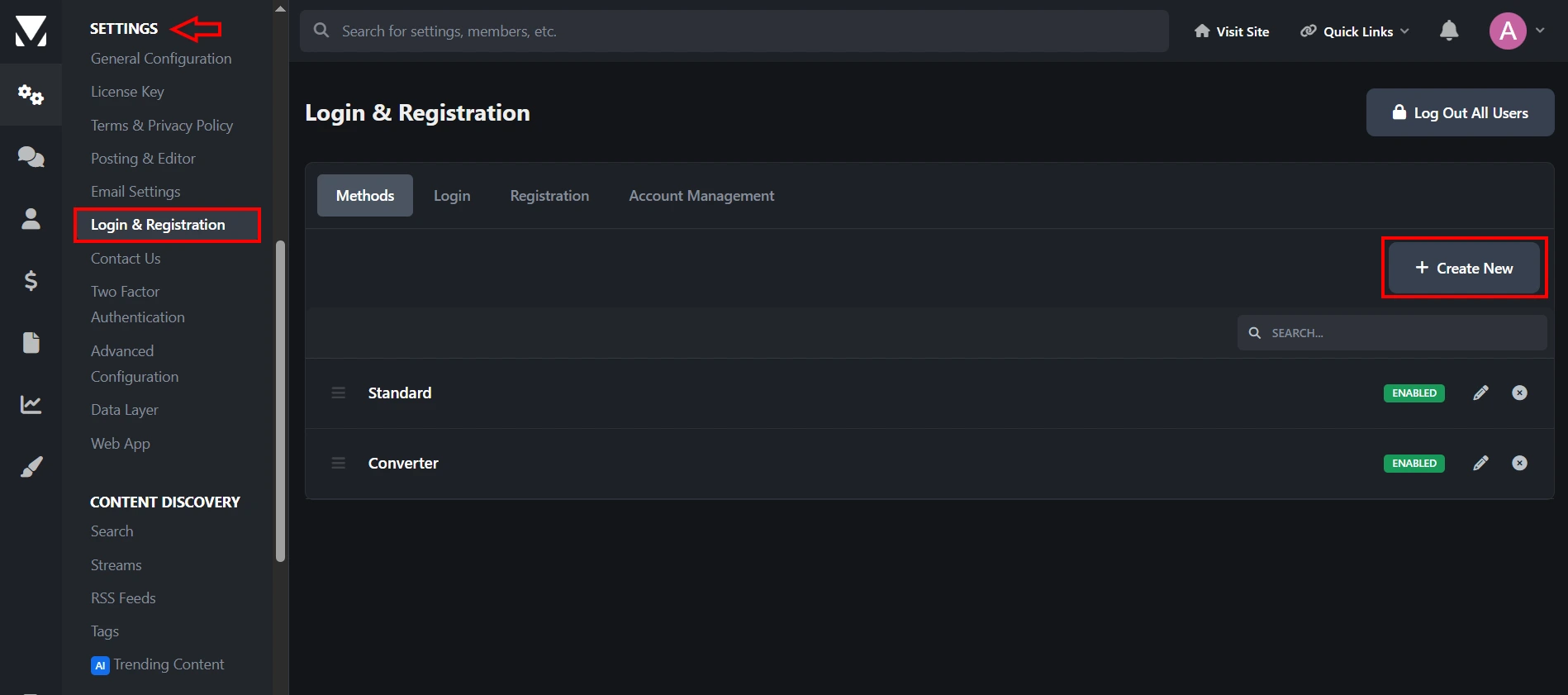Image resolution: width=1568 pixels, height=695 pixels.
Task: Click the Converter row ENABLED badge
Action: (1414, 463)
